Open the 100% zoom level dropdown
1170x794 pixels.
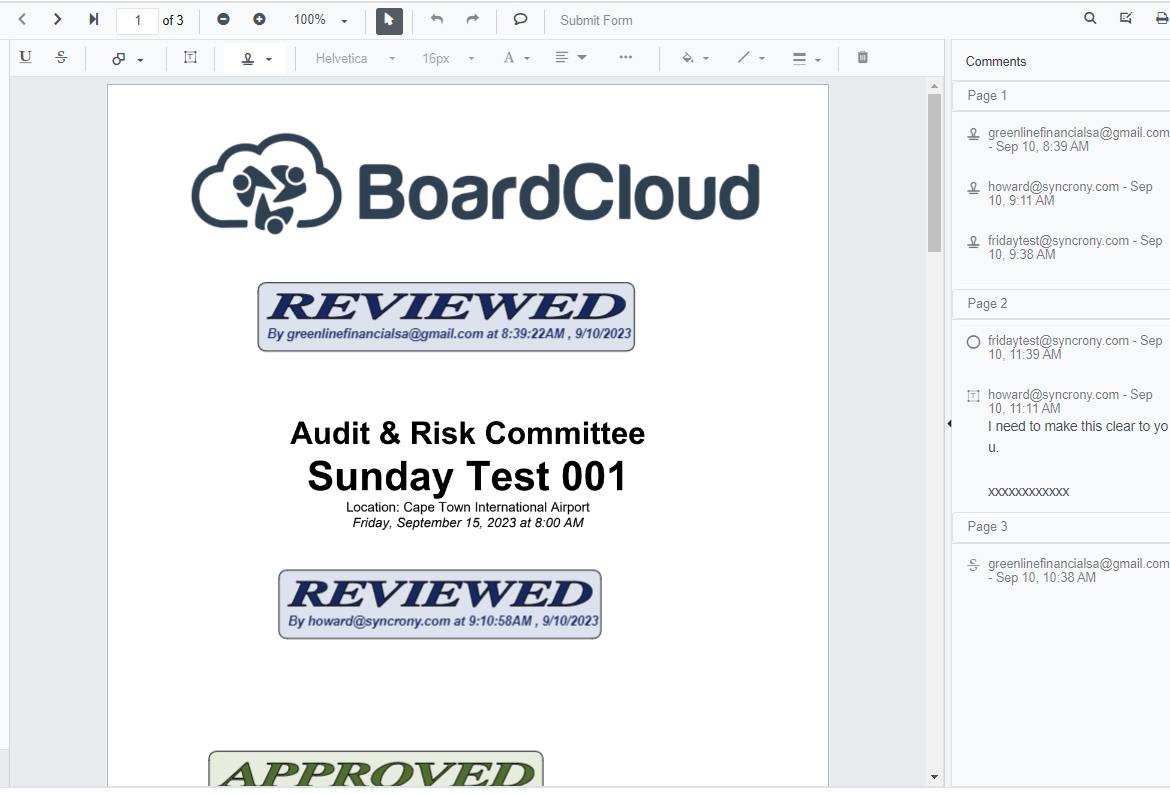pyautogui.click(x=321, y=20)
